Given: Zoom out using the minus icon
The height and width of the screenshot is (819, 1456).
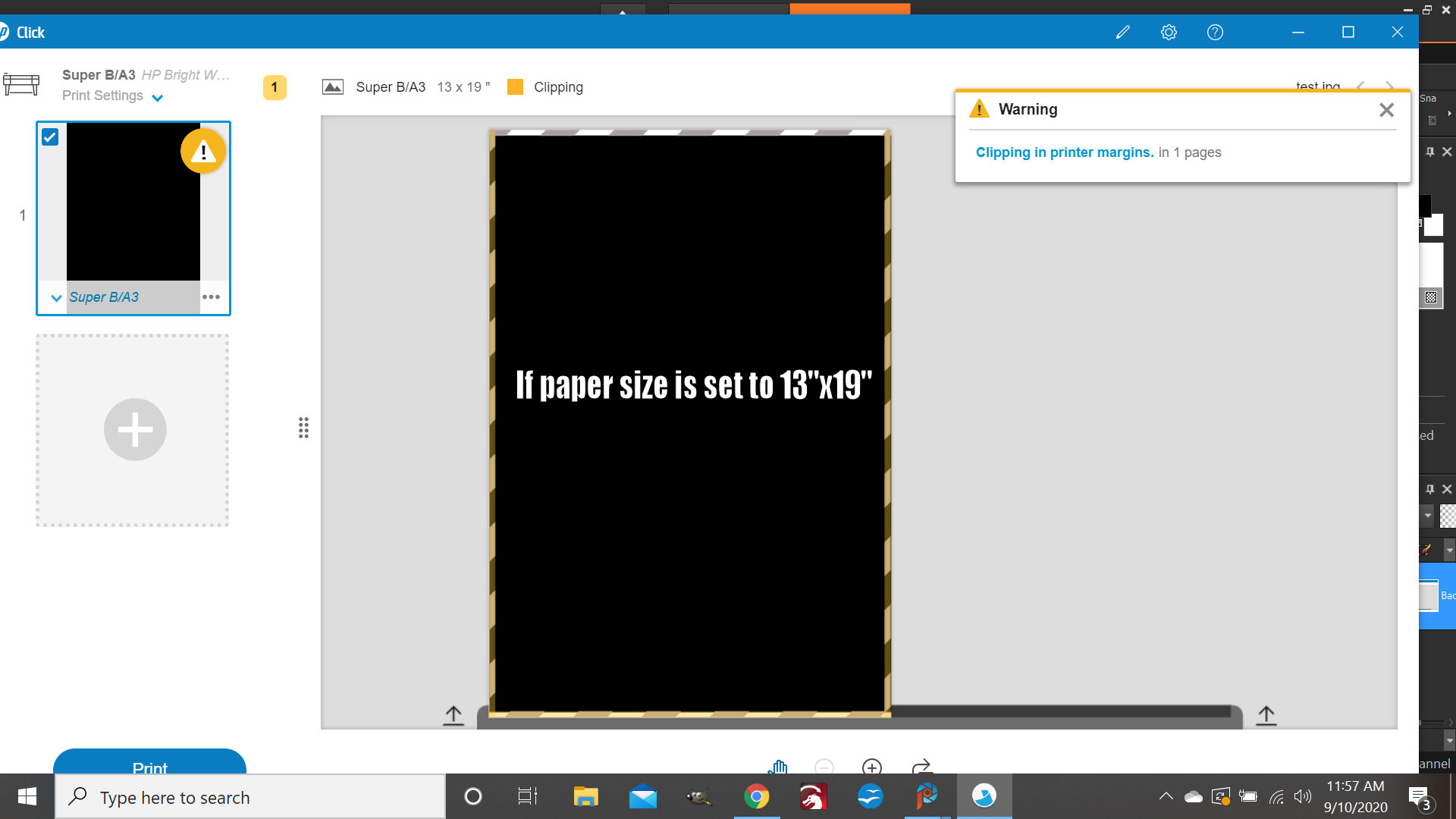Looking at the screenshot, I should [824, 767].
